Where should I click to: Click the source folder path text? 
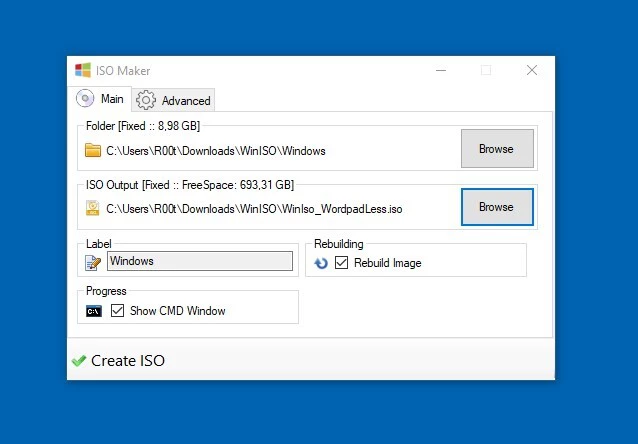pos(215,151)
